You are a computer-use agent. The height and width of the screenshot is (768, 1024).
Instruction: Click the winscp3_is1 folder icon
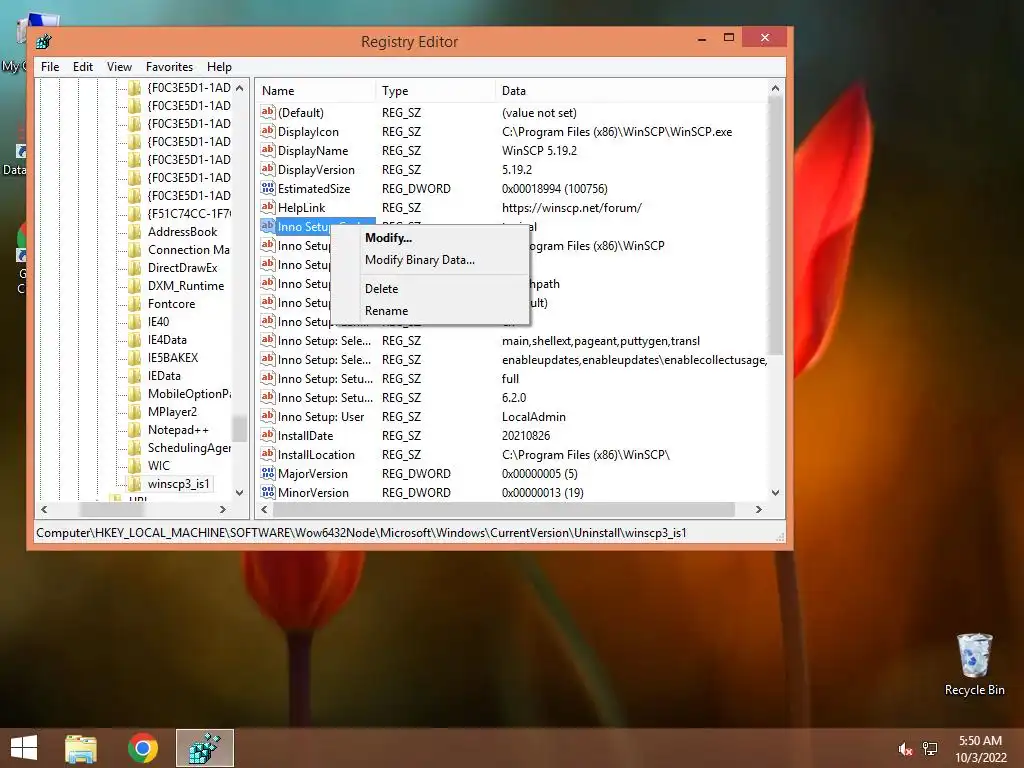[135, 484]
